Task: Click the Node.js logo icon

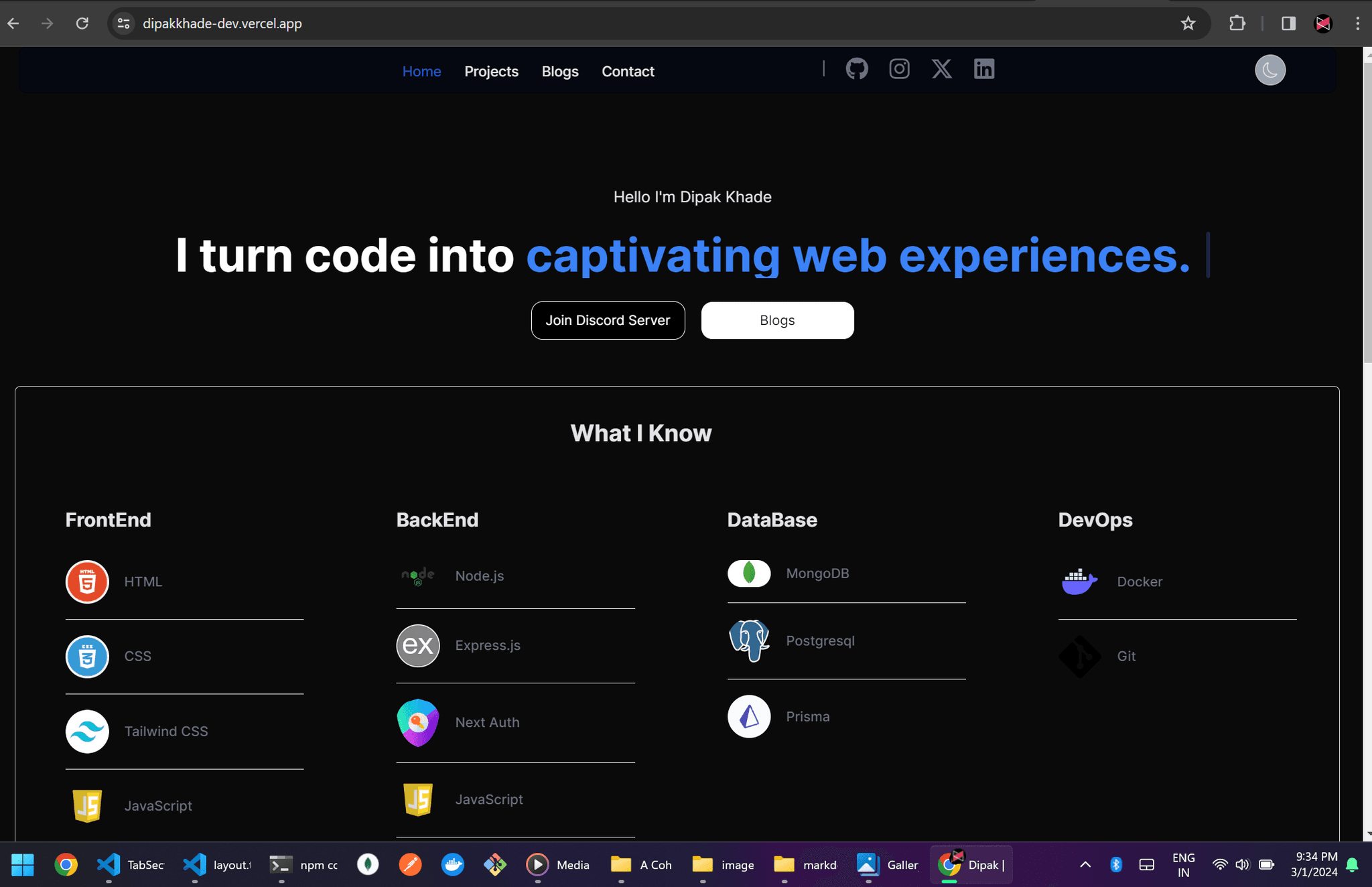Action: pos(417,575)
